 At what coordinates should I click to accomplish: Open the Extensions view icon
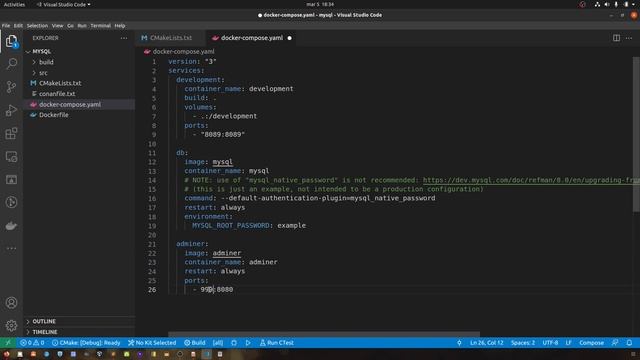[x=11, y=133]
